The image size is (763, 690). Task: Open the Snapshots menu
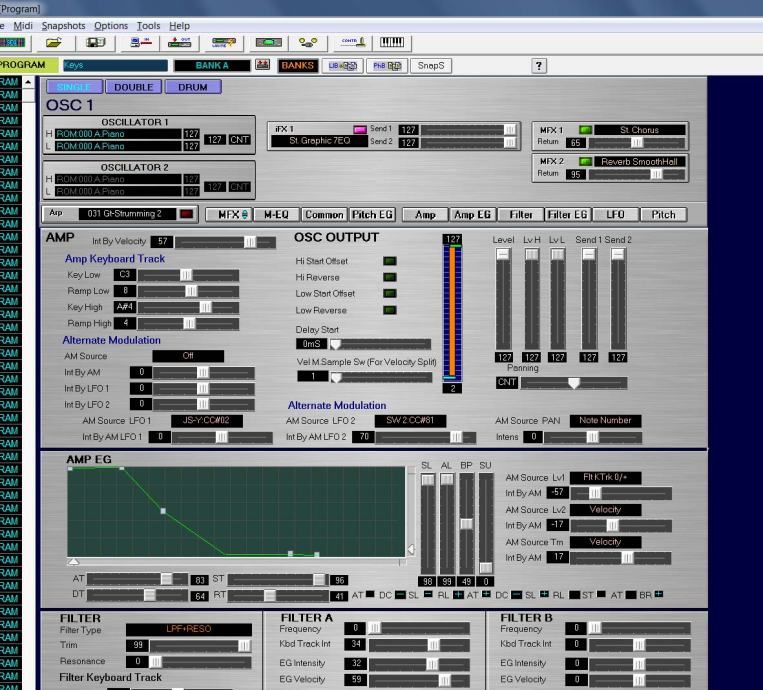(x=65, y=25)
